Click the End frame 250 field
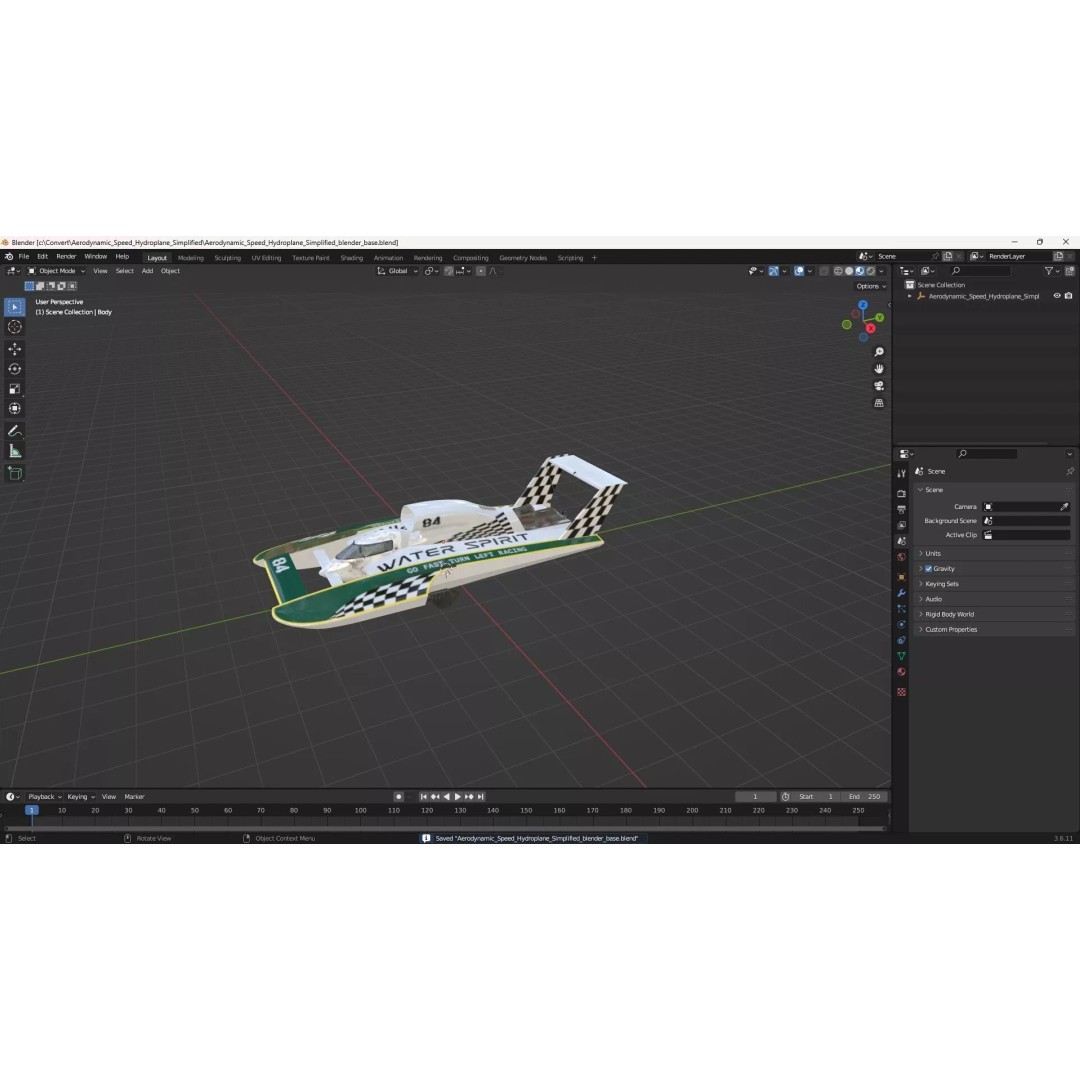This screenshot has width=1080, height=1080. [865, 797]
